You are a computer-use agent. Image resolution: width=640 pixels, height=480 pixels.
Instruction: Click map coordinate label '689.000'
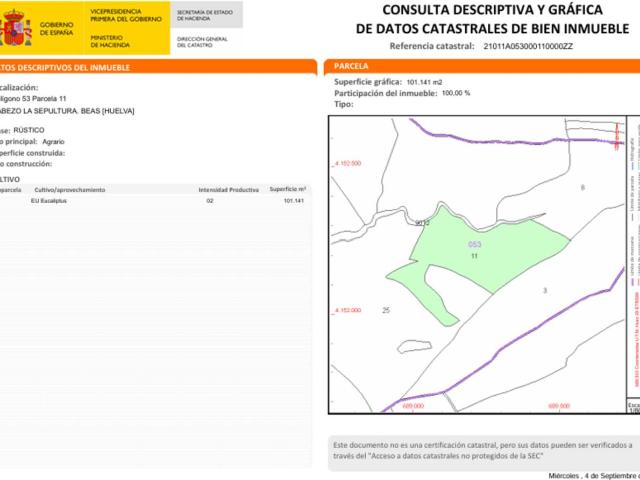(x=413, y=406)
